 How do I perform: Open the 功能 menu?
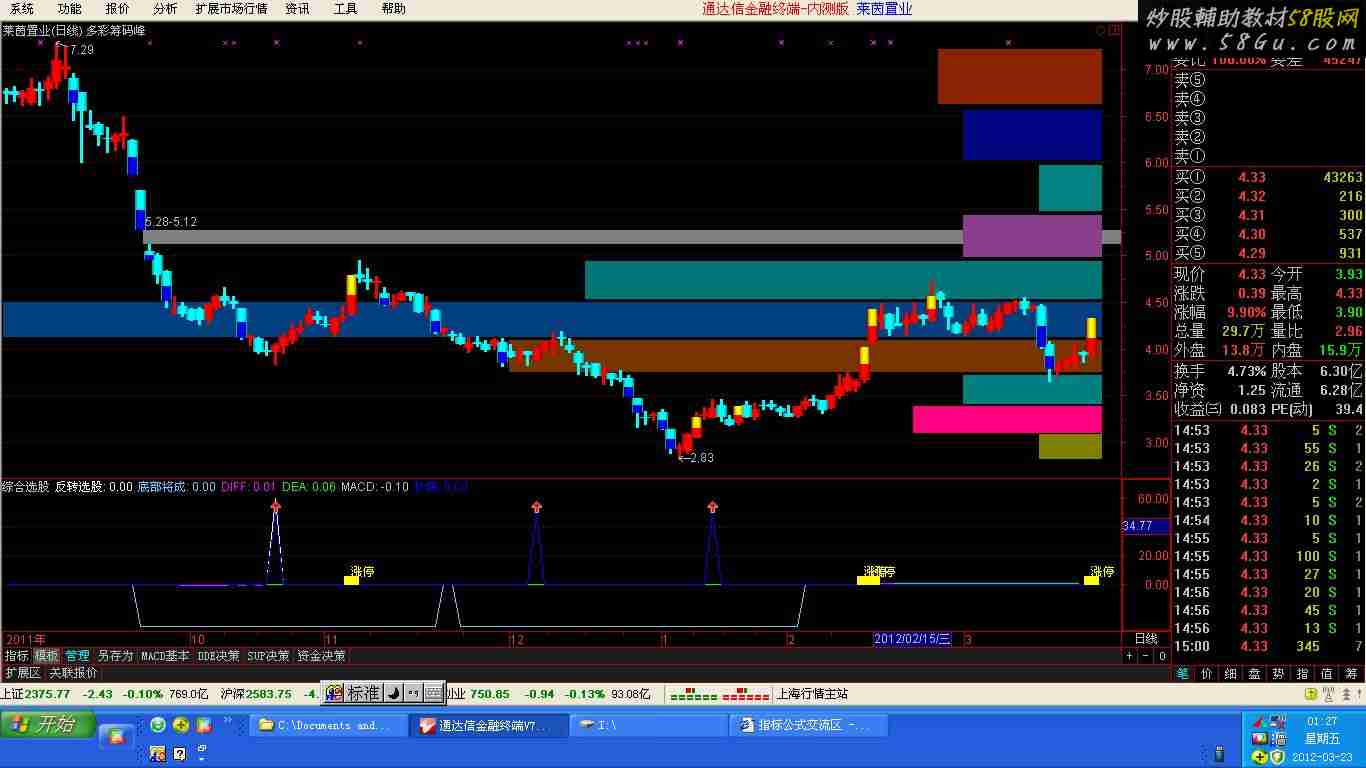[69, 8]
